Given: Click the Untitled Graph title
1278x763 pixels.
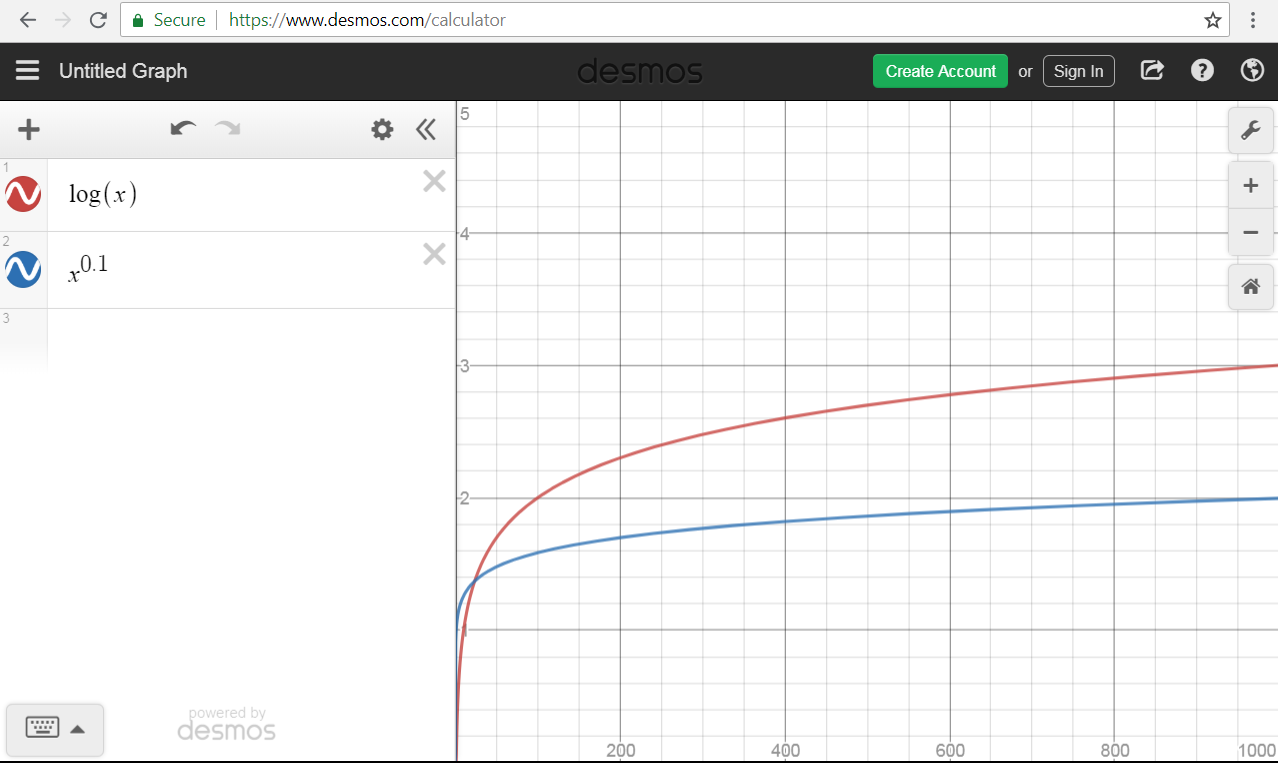Looking at the screenshot, I should [x=123, y=71].
